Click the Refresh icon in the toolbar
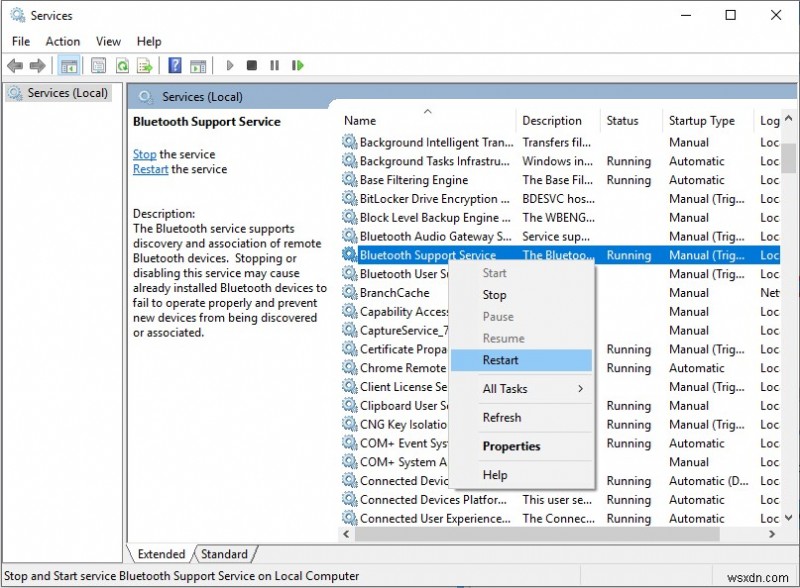Viewport: 800px width, 588px height. point(120,65)
